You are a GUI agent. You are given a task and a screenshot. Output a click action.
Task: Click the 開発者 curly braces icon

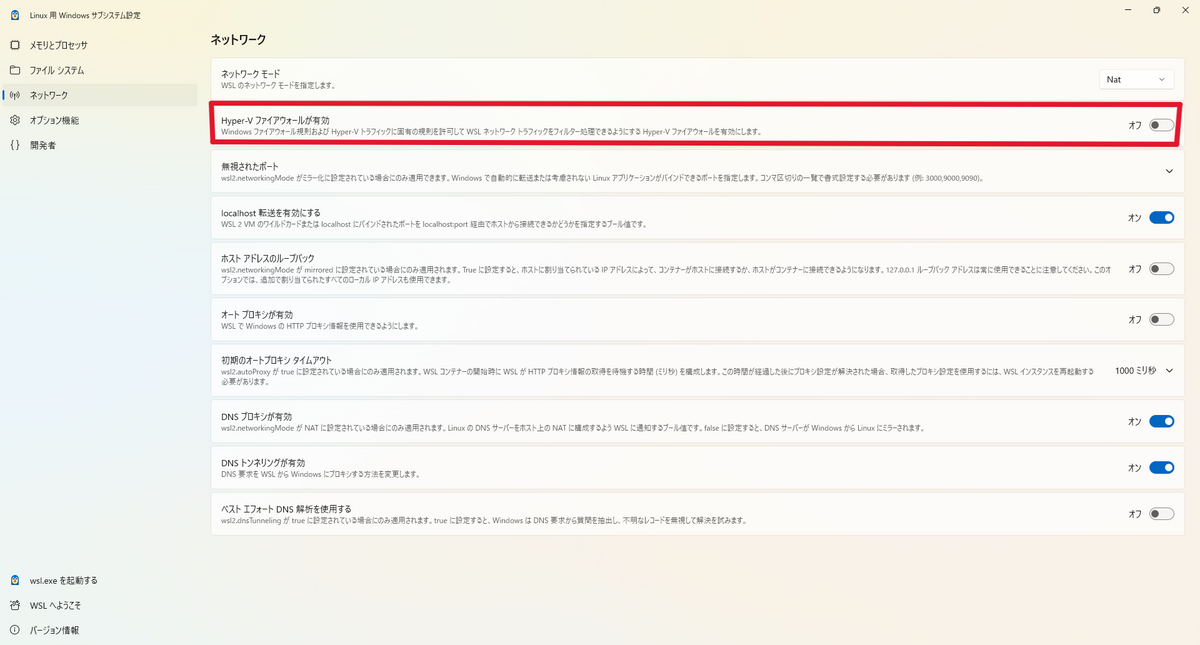tap(15, 145)
